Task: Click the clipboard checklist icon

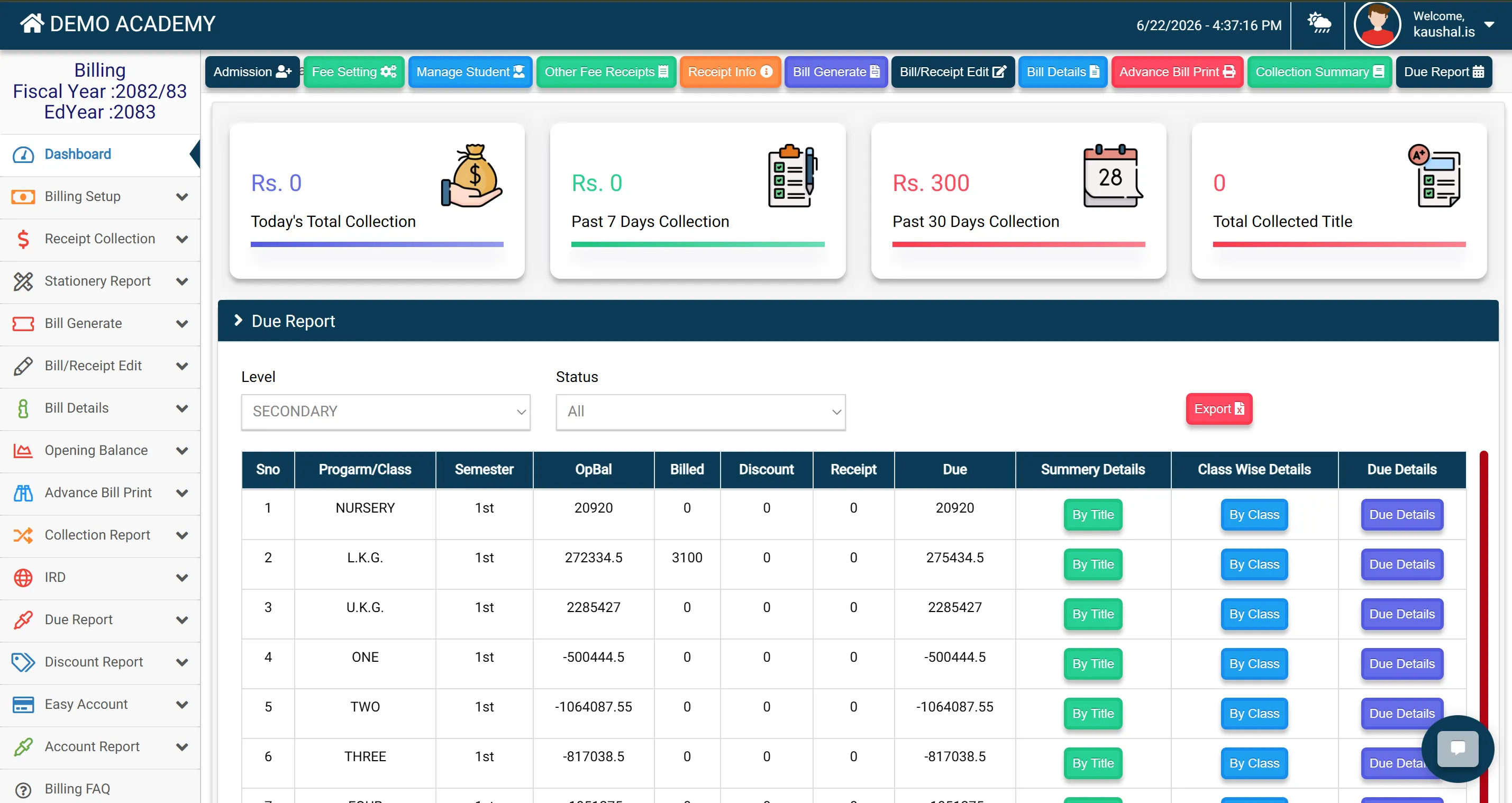Action: 793,176
